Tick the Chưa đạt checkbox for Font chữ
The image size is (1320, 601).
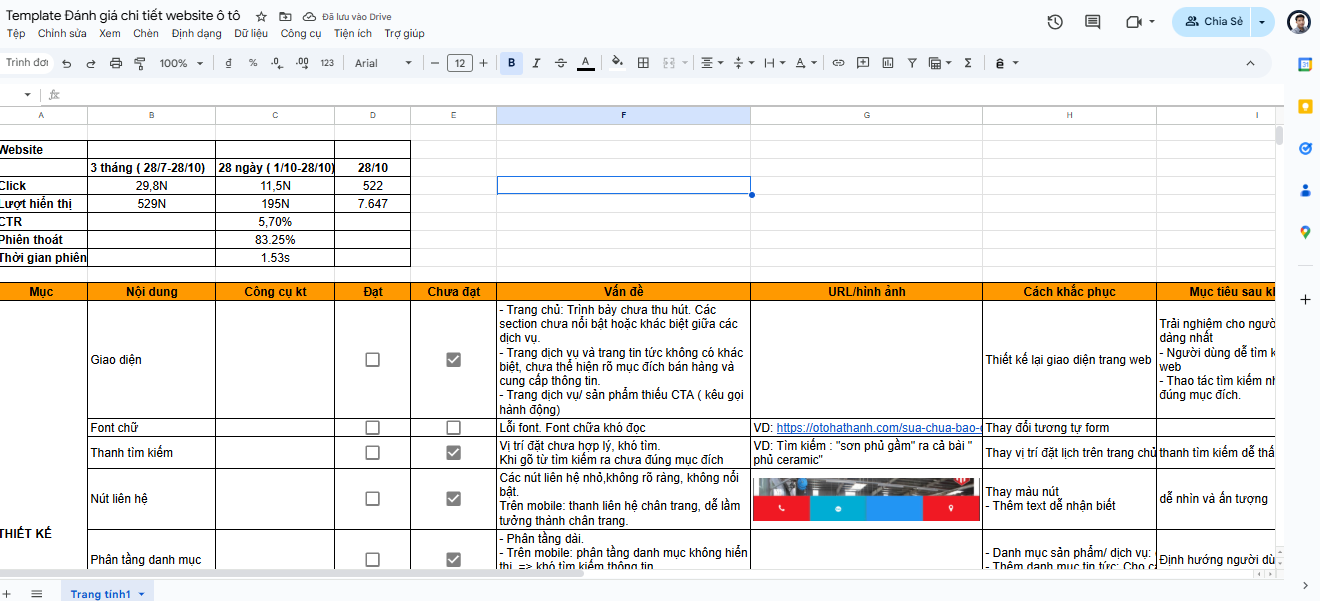[x=453, y=428]
